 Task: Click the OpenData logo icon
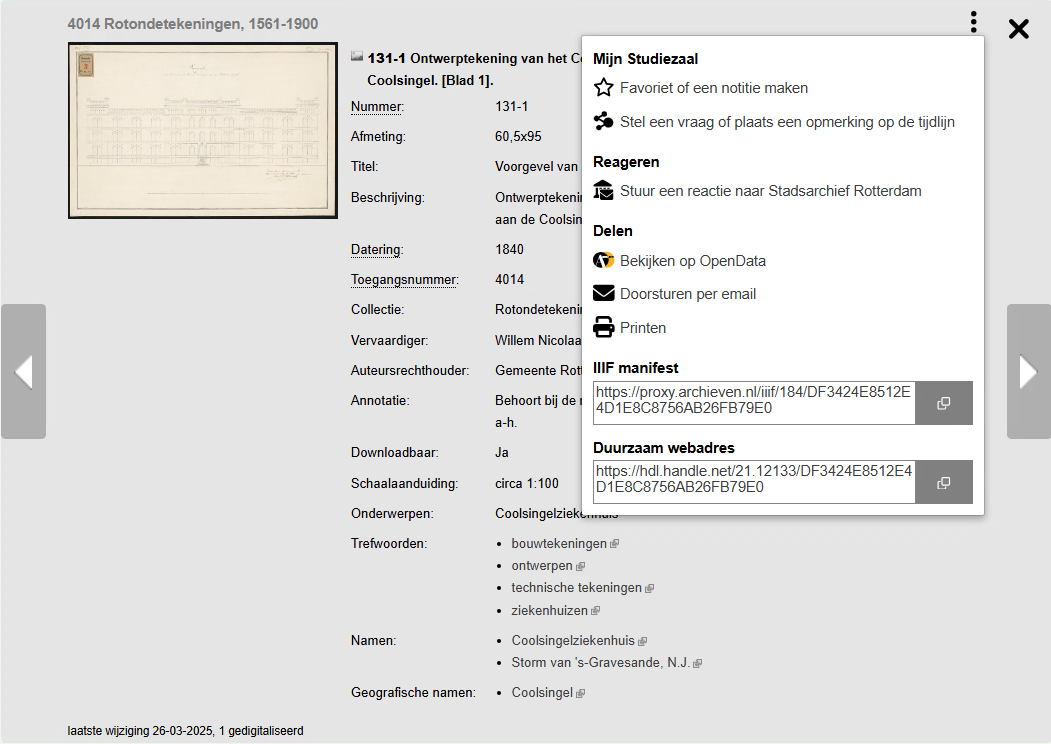coord(603,261)
